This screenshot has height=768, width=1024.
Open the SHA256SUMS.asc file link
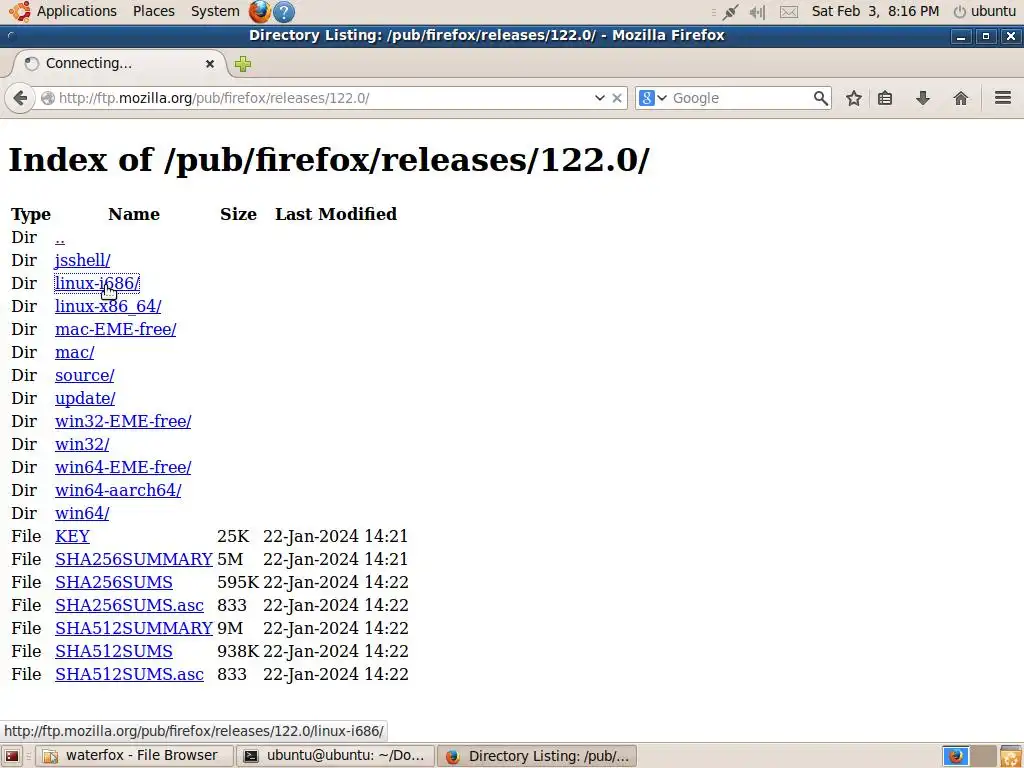click(129, 605)
